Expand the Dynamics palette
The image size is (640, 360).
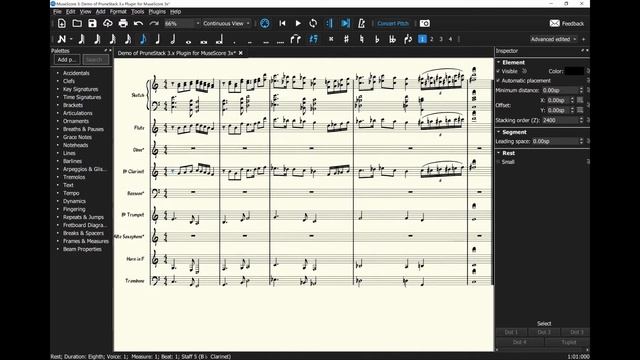[x=74, y=201]
